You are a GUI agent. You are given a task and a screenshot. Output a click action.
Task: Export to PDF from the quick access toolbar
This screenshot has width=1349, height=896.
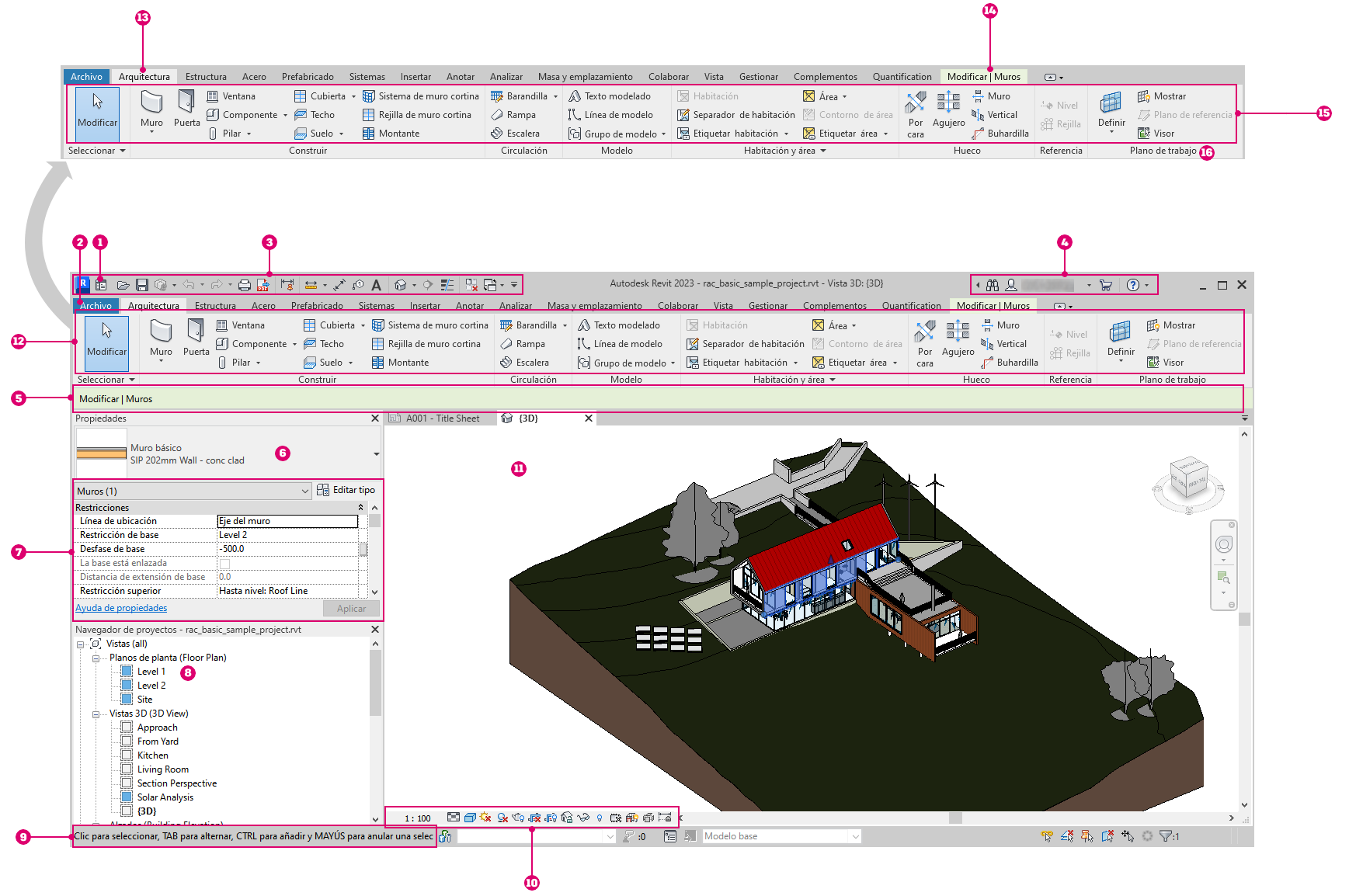[x=263, y=285]
